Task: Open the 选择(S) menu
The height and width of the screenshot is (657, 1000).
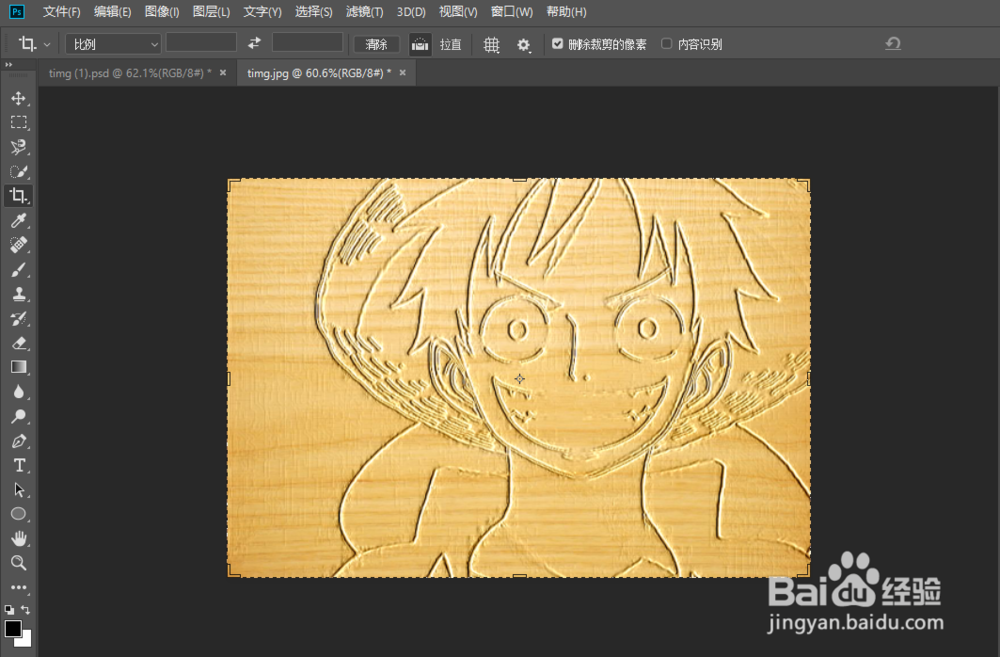Action: tap(313, 12)
